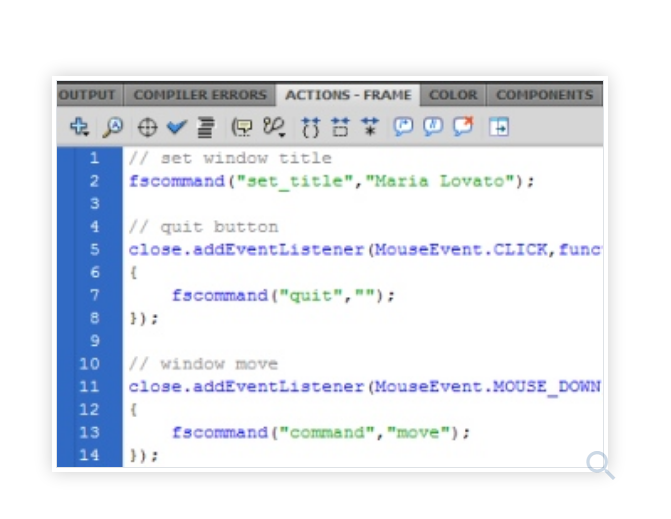Viewport: 671px width, 519px height.
Task: Apply line comment using the toolbar icon
Action: pyautogui.click(x=433, y=127)
